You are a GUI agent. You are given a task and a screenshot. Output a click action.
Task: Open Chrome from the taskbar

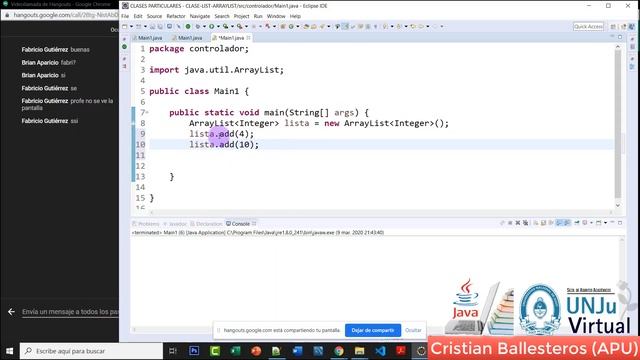click(x=339, y=351)
